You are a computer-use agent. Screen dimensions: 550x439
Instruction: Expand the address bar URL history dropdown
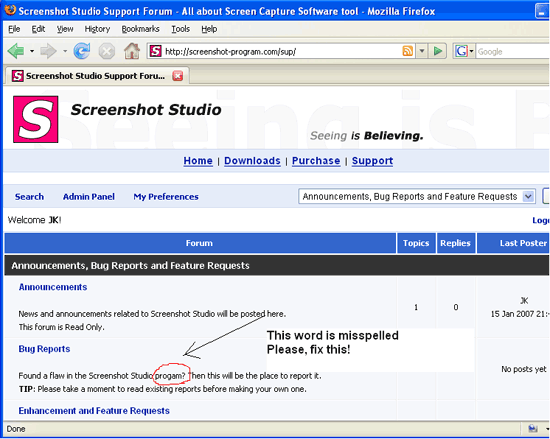(422, 51)
